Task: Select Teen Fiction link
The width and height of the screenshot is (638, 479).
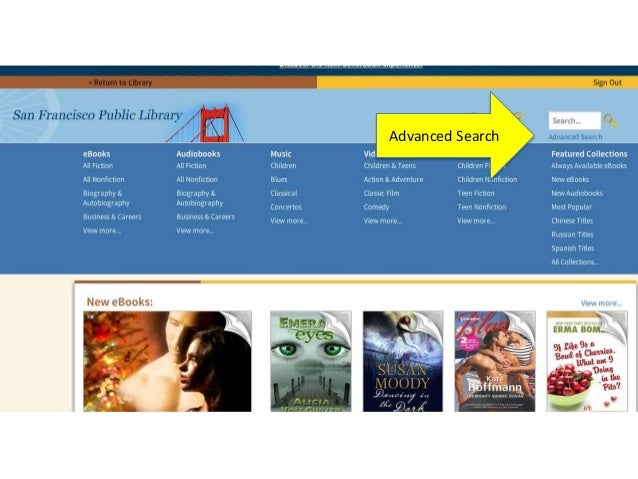Action: (x=476, y=193)
